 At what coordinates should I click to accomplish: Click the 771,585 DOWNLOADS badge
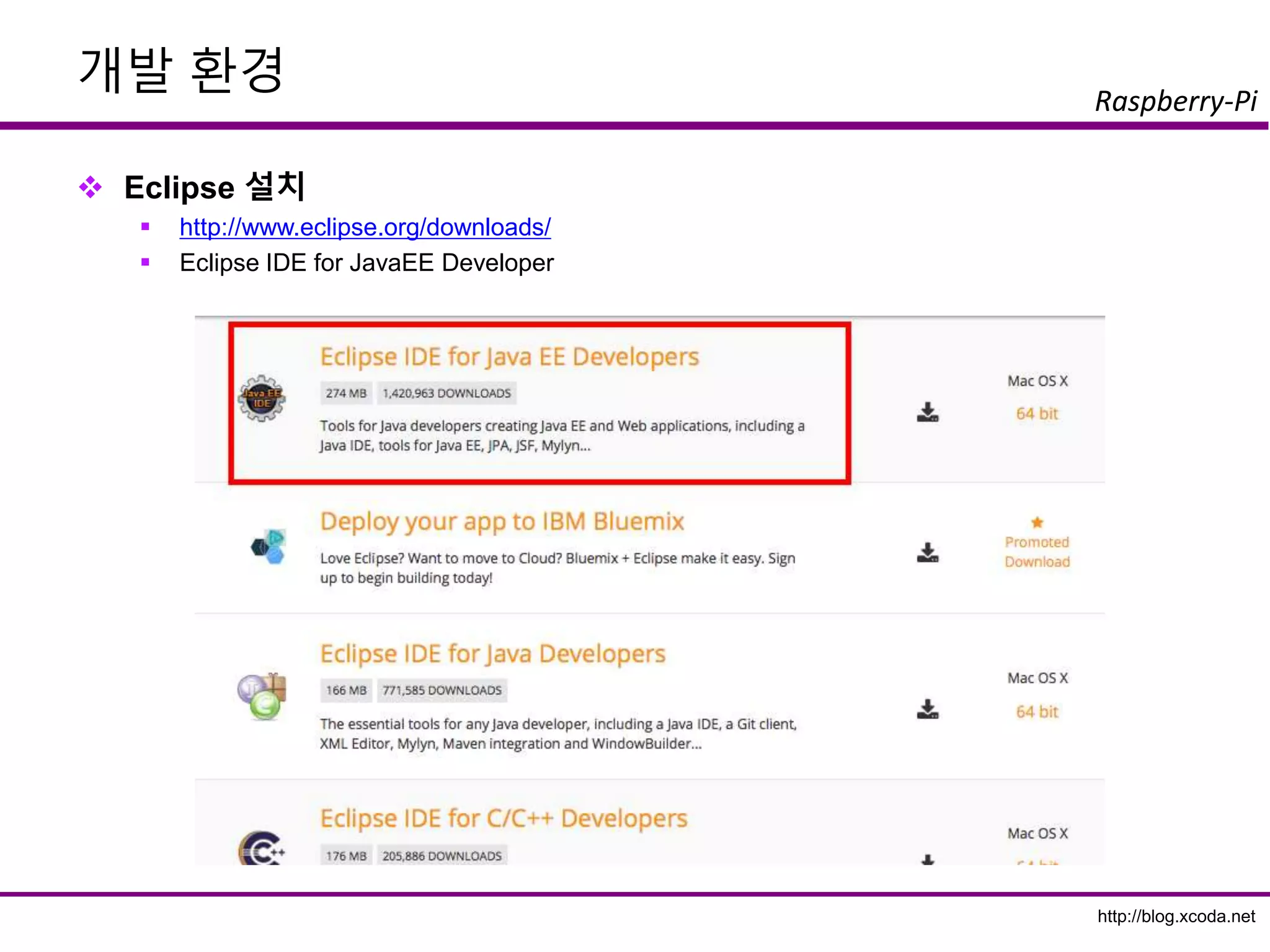point(442,690)
